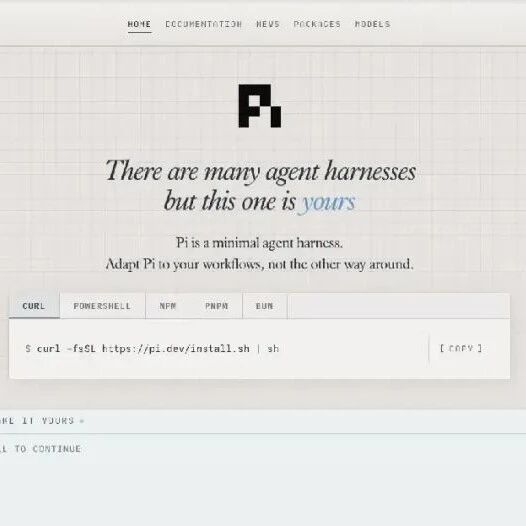The width and height of the screenshot is (526, 526).
Task: Click 'Pi is a minimal agent harness.'
Action: click(259, 243)
